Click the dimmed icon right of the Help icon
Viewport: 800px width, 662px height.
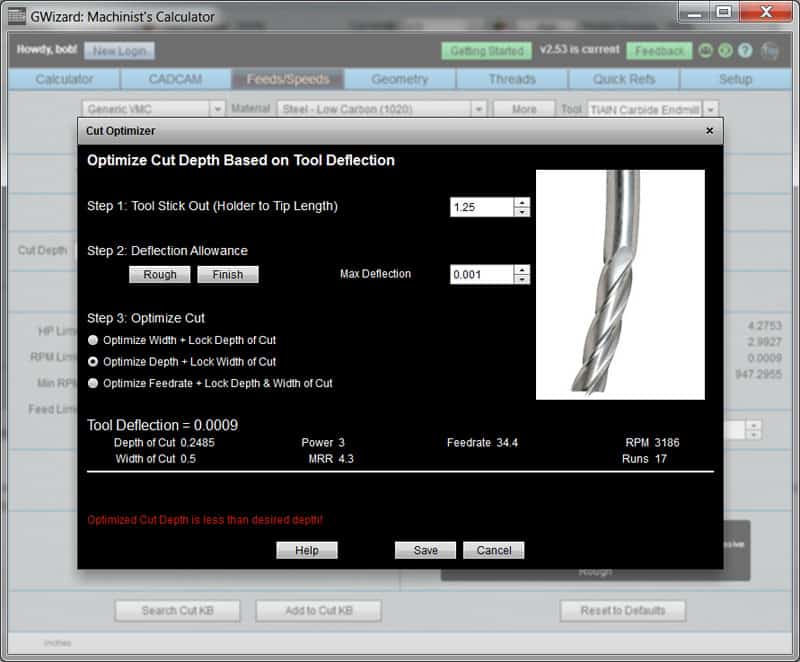click(768, 49)
